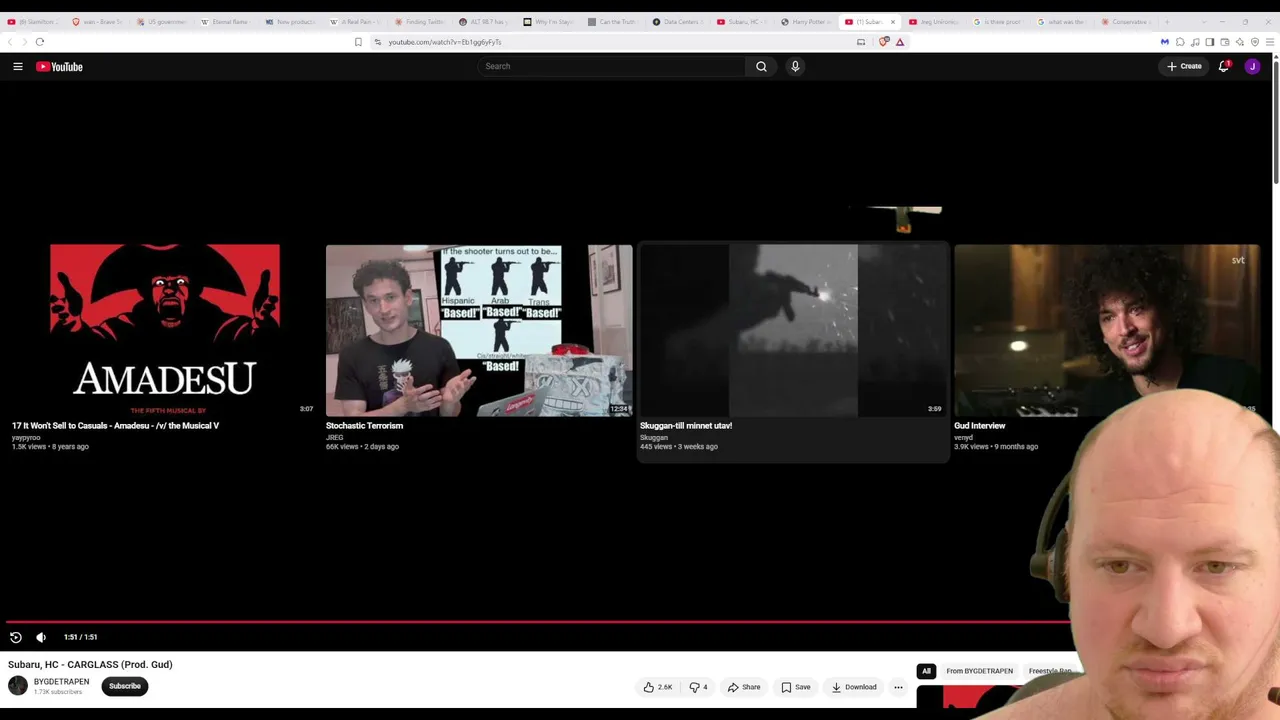Visit the JREG channel link
Screen dimensions: 1280x720
[x=334, y=437]
